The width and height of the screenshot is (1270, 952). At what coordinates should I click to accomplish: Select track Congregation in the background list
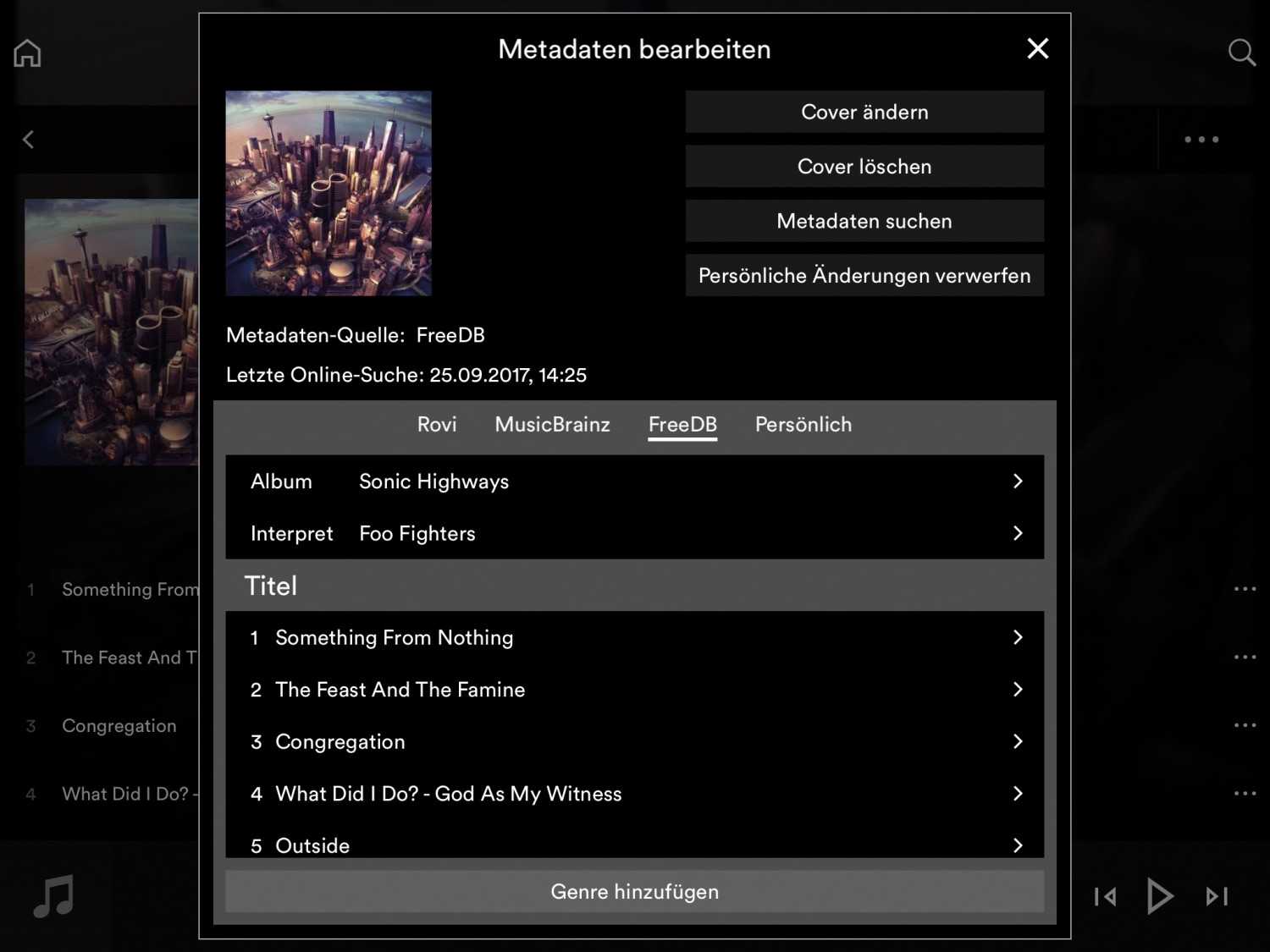click(119, 726)
